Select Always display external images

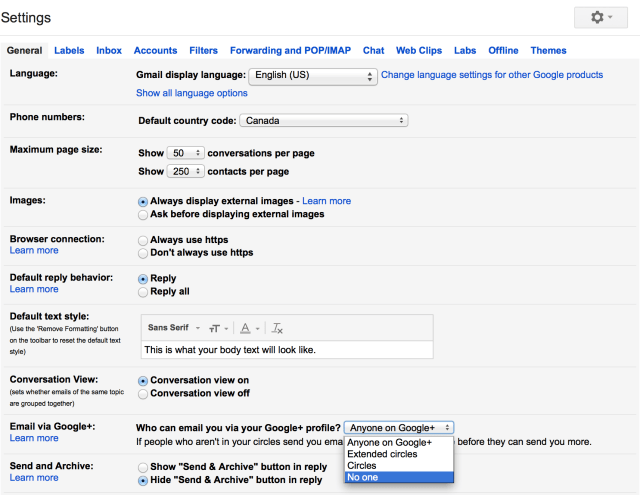(x=143, y=202)
